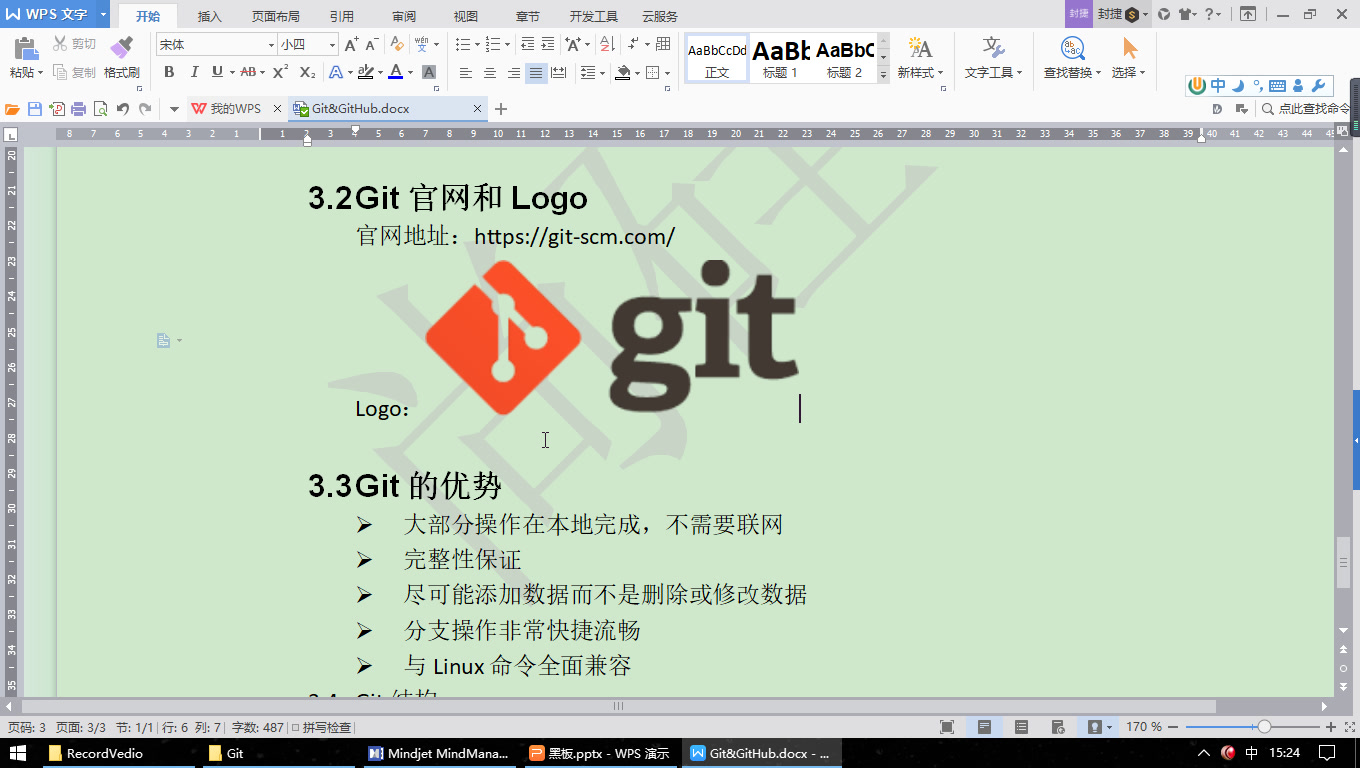The width and height of the screenshot is (1360, 768).
Task: Expand the highlight color dropdown arrow
Action: coord(379,73)
